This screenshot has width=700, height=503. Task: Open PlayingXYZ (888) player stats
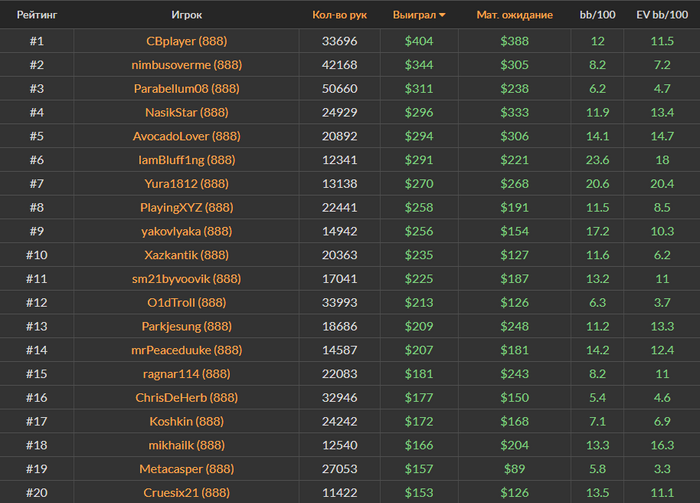(x=187, y=208)
